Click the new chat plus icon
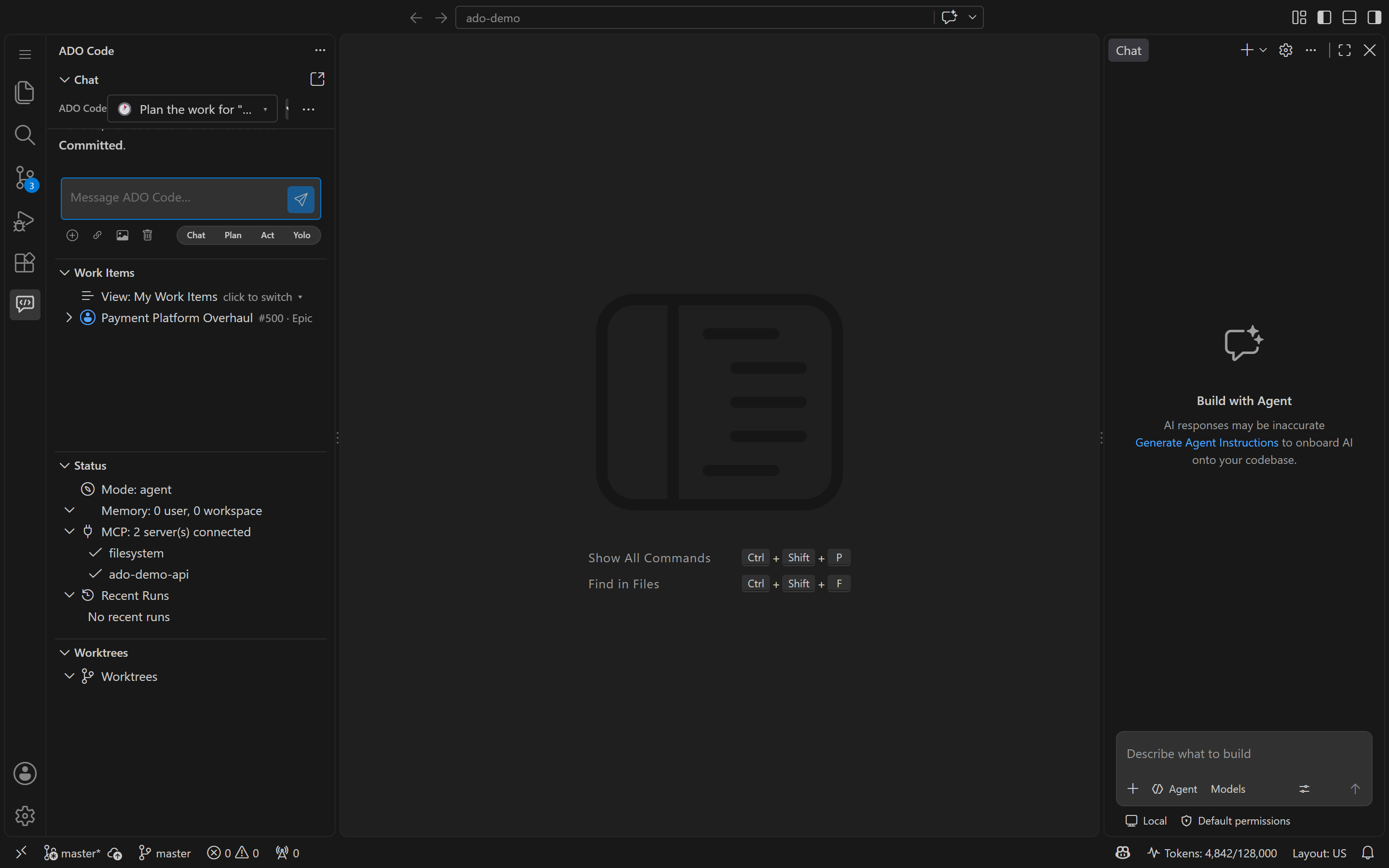The image size is (1389, 868). pos(1247,51)
